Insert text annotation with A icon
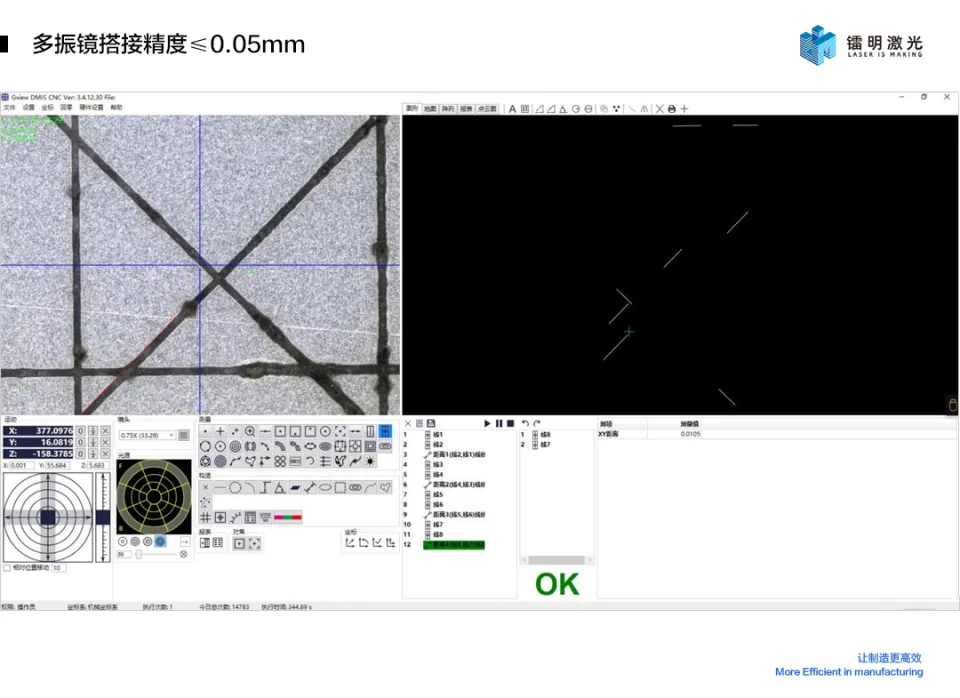This screenshot has height=698, width=960. (x=512, y=108)
